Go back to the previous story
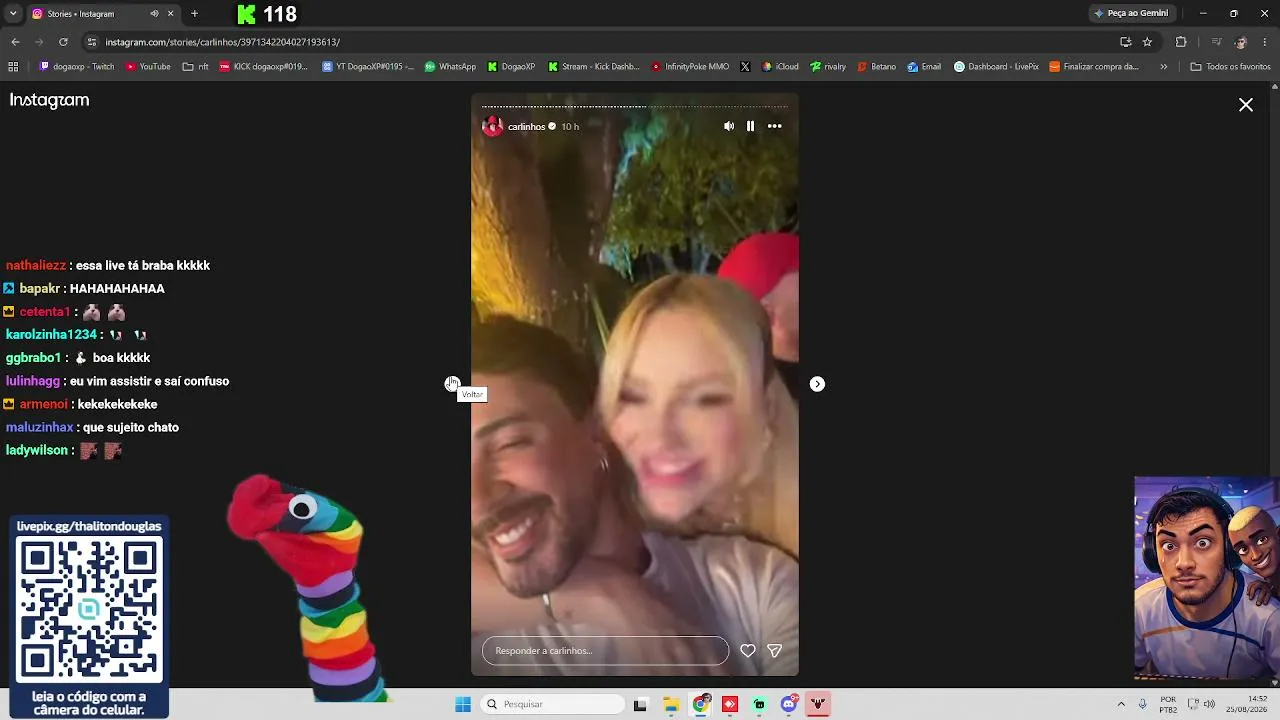The image size is (1280, 720). tap(452, 384)
